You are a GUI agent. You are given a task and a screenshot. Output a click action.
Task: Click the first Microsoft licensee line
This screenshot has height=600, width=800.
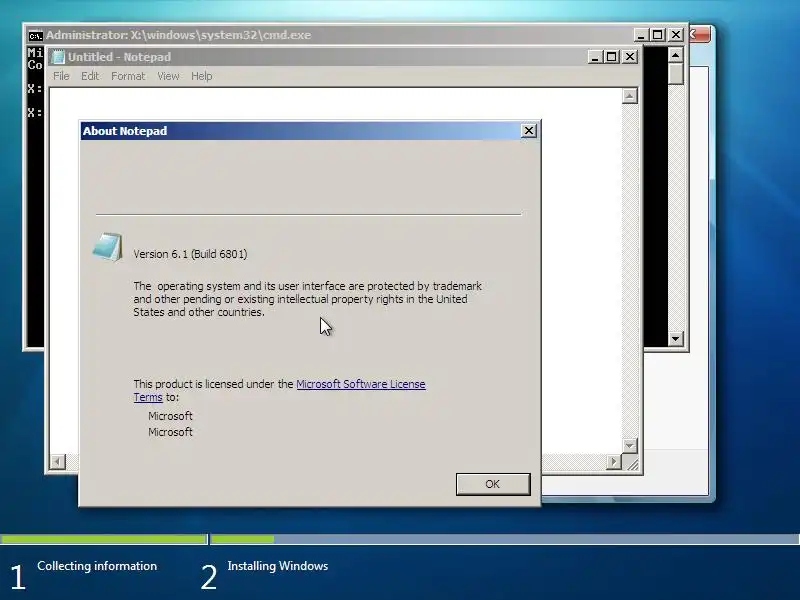[170, 416]
